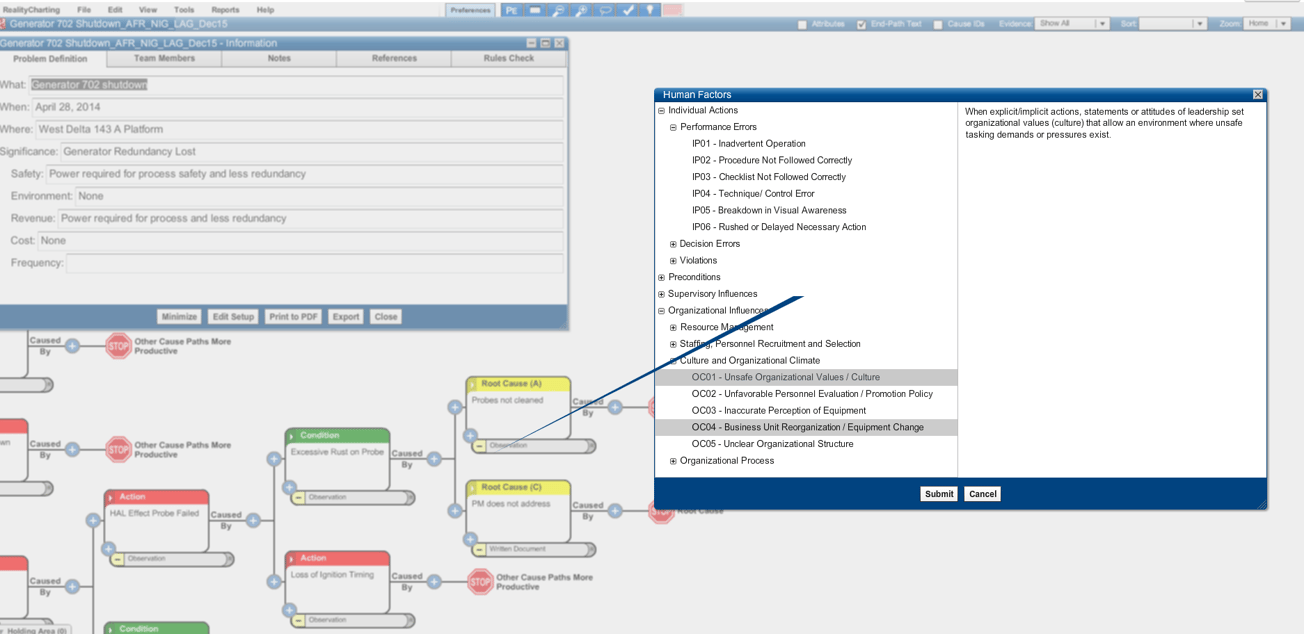This screenshot has height=634, width=1304.
Task: Click the Submit button in Human Factors dialog
Action: pyautogui.click(x=938, y=493)
